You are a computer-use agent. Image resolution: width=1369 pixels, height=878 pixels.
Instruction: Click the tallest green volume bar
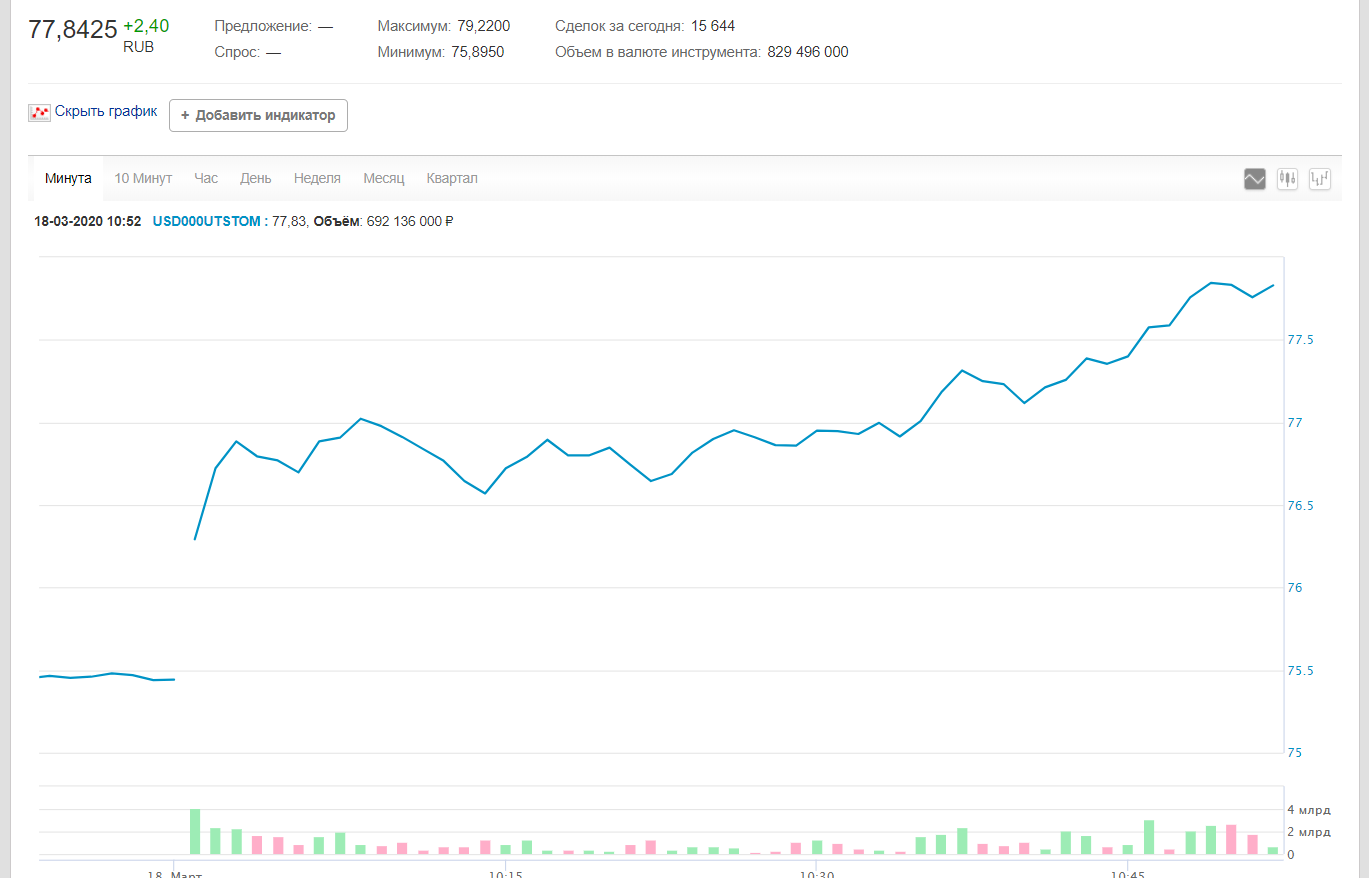[x=195, y=832]
